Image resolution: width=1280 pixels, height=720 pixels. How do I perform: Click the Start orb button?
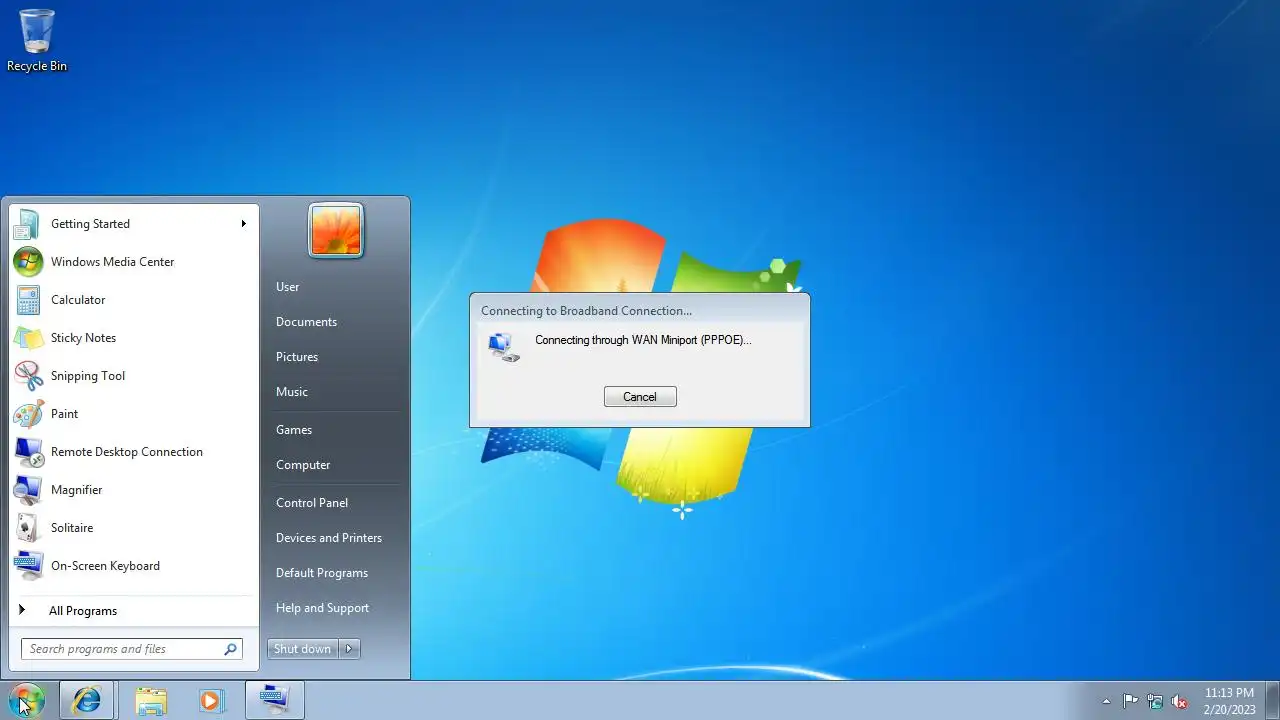click(x=25, y=700)
